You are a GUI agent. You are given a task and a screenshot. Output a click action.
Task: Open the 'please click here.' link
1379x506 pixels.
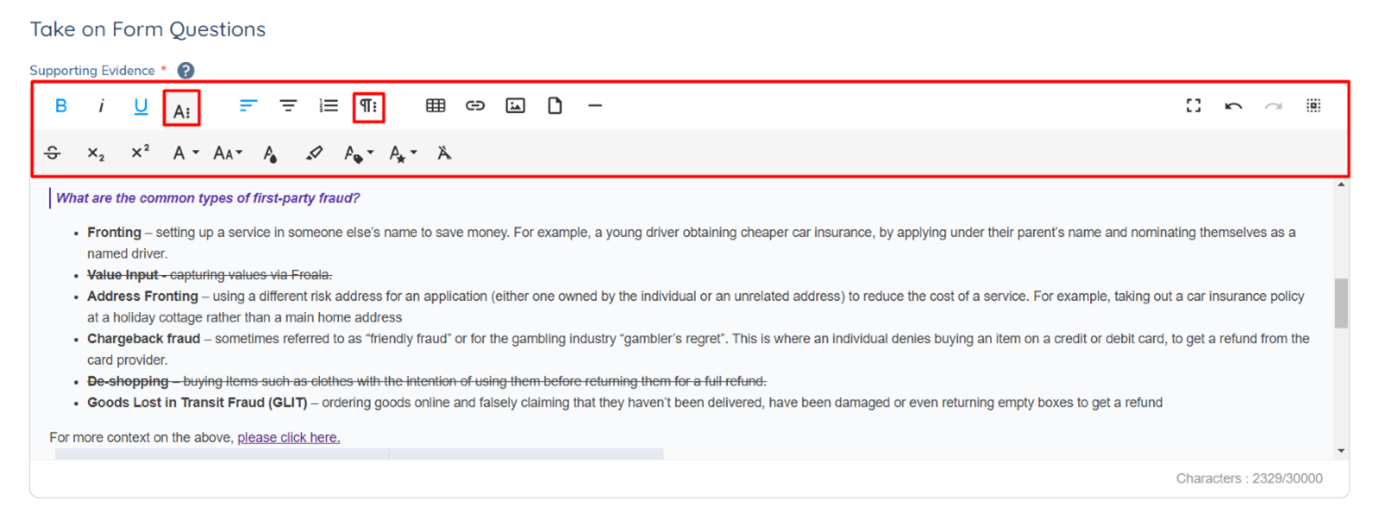click(x=288, y=437)
